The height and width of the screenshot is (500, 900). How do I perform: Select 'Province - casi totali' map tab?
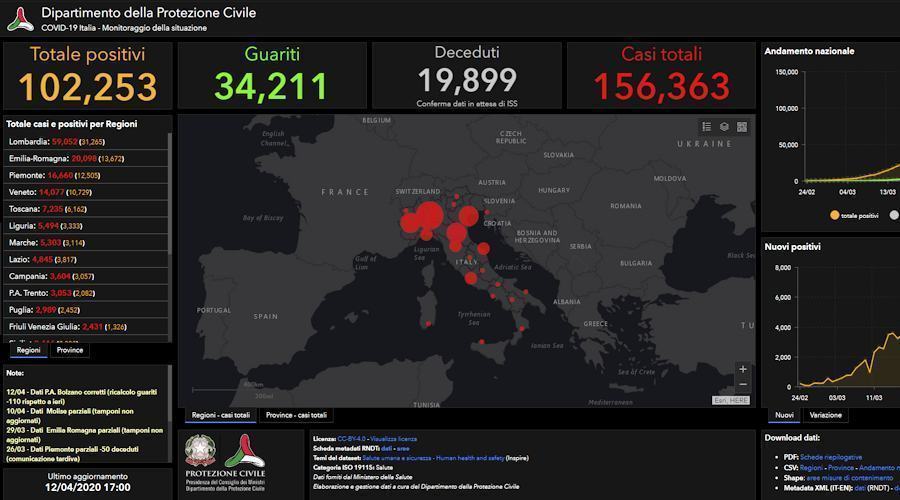296,415
